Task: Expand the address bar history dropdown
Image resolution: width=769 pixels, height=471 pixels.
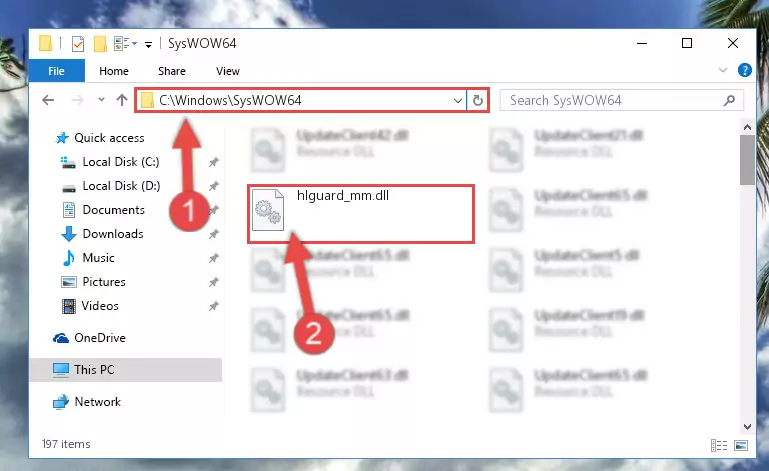Action: 458,101
